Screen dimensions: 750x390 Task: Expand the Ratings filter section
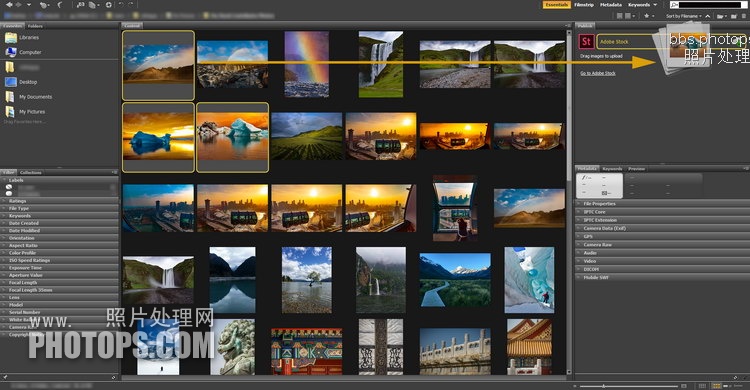click(x=59, y=201)
